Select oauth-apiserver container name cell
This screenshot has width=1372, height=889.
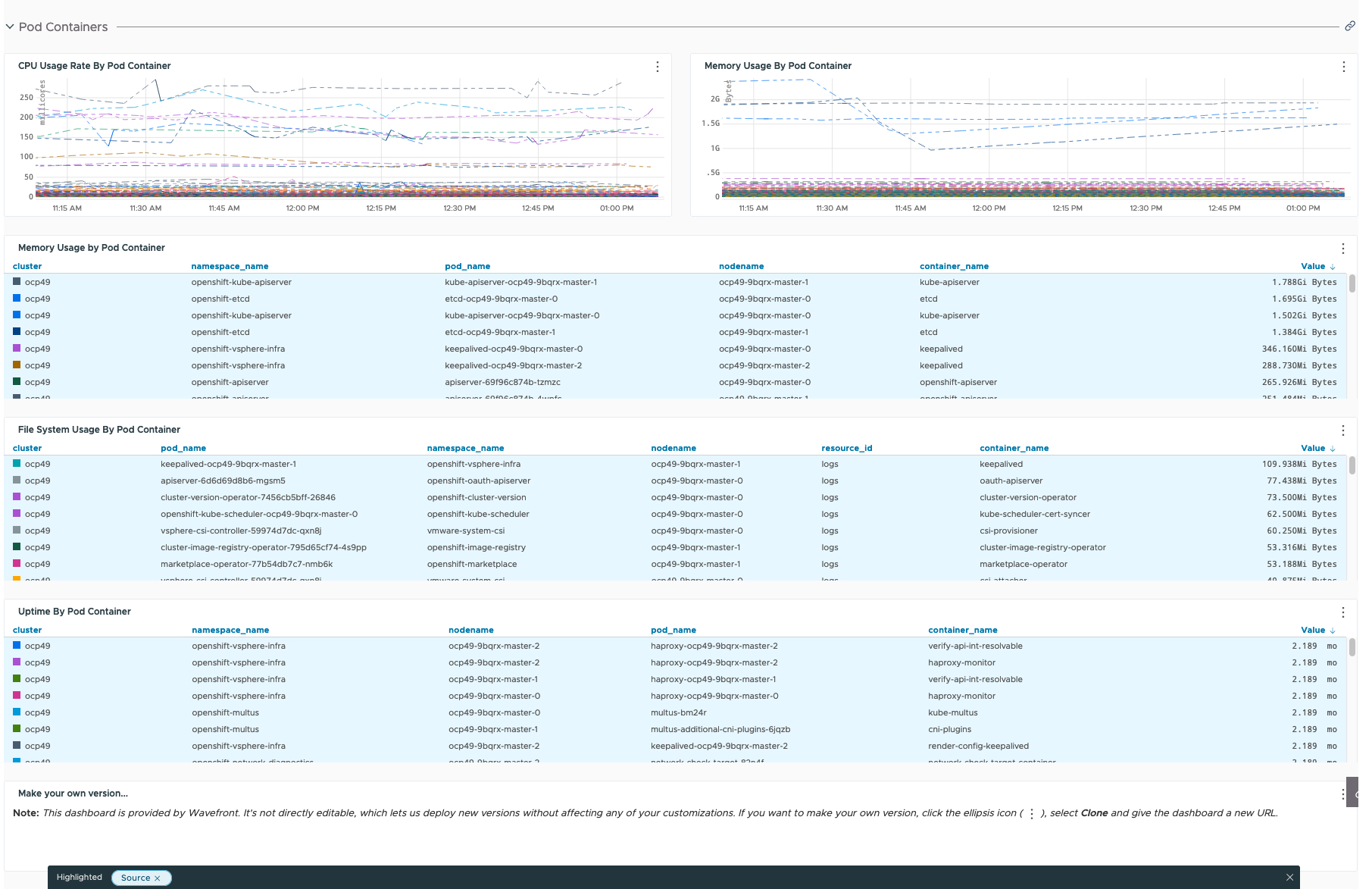coord(1011,481)
